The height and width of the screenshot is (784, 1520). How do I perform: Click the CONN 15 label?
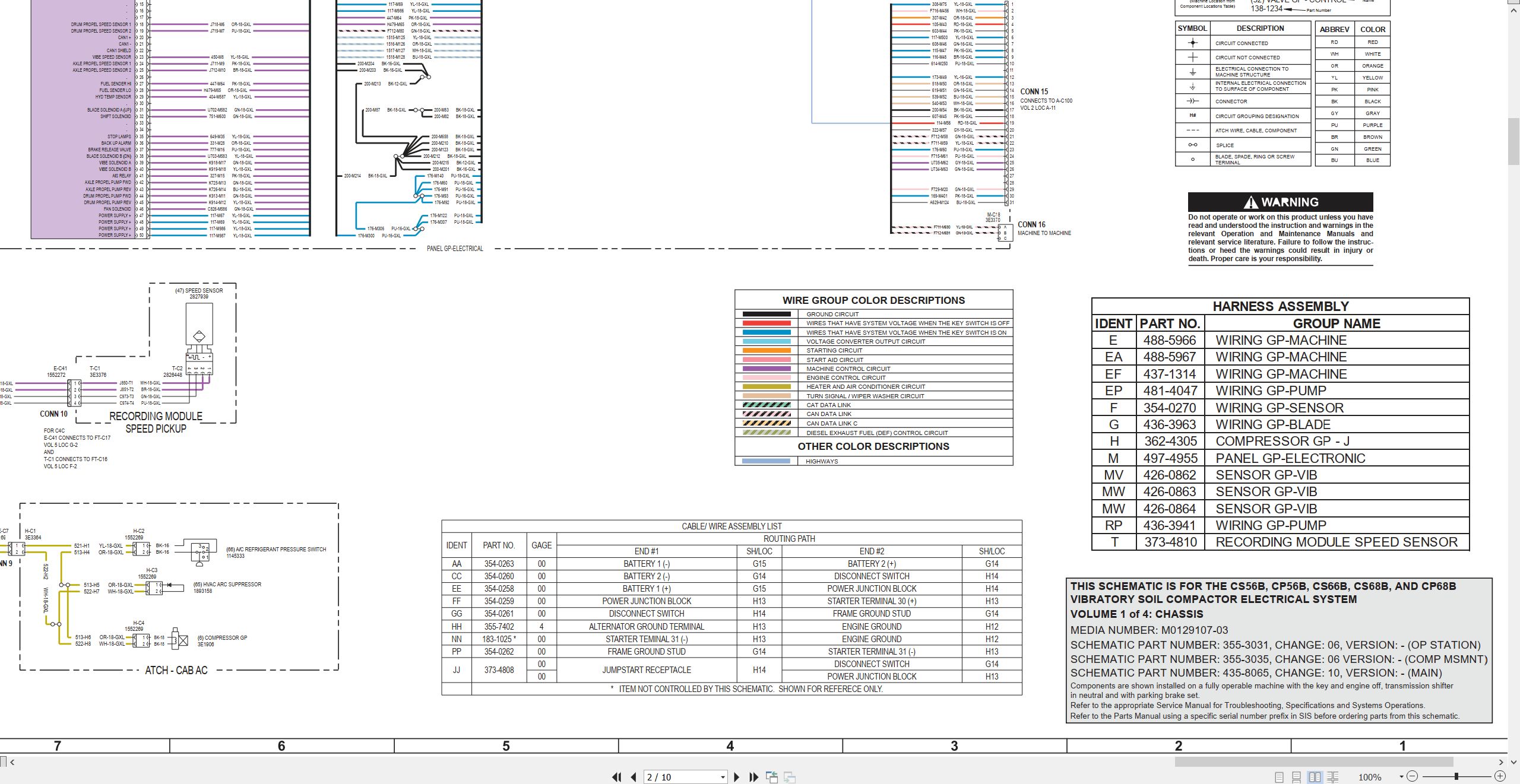click(1034, 91)
